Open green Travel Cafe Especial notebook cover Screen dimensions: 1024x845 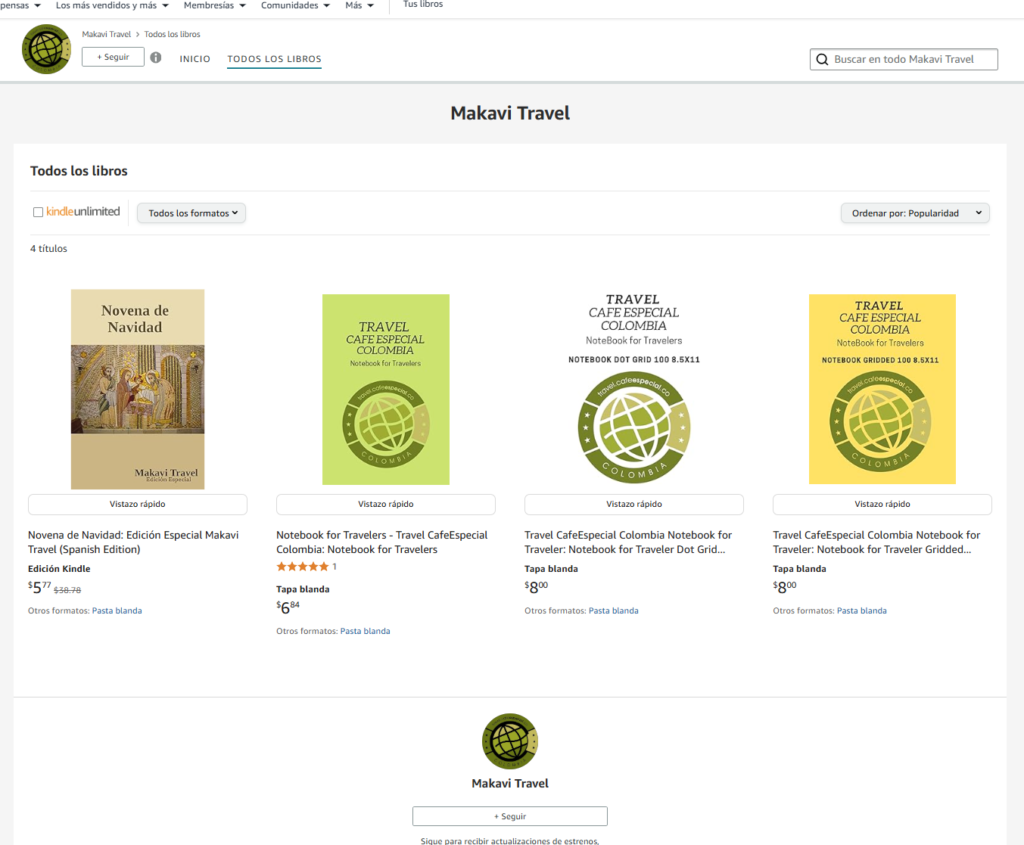[386, 389]
